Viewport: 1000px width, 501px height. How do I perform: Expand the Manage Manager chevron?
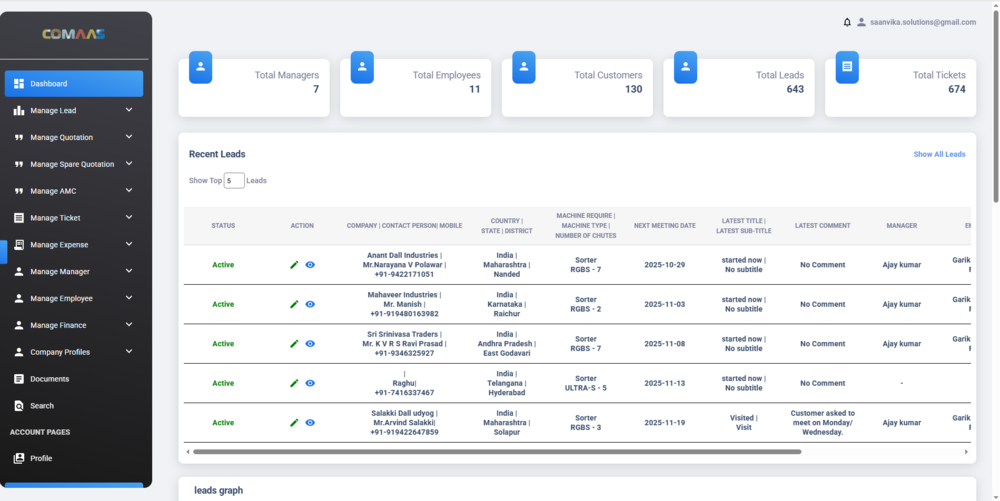129,271
